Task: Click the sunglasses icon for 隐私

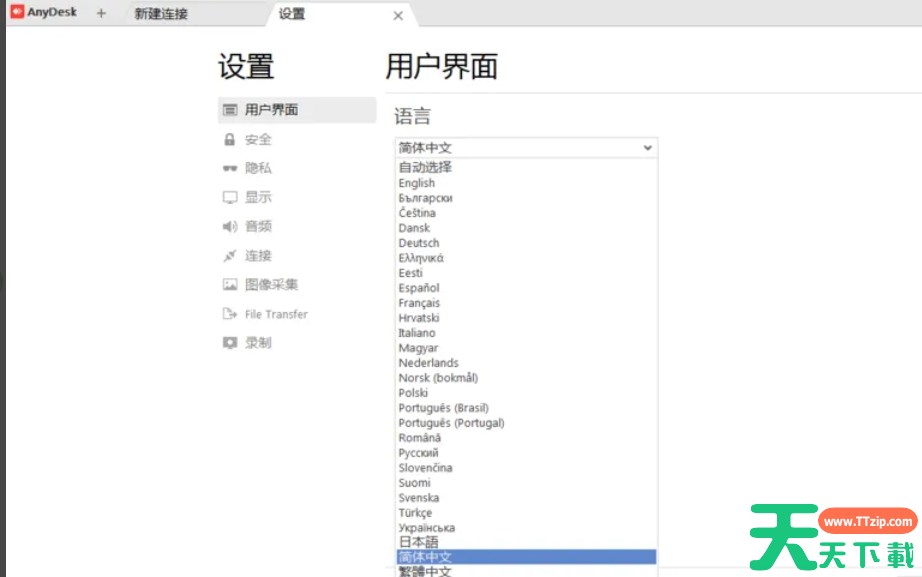Action: pyautogui.click(x=230, y=168)
